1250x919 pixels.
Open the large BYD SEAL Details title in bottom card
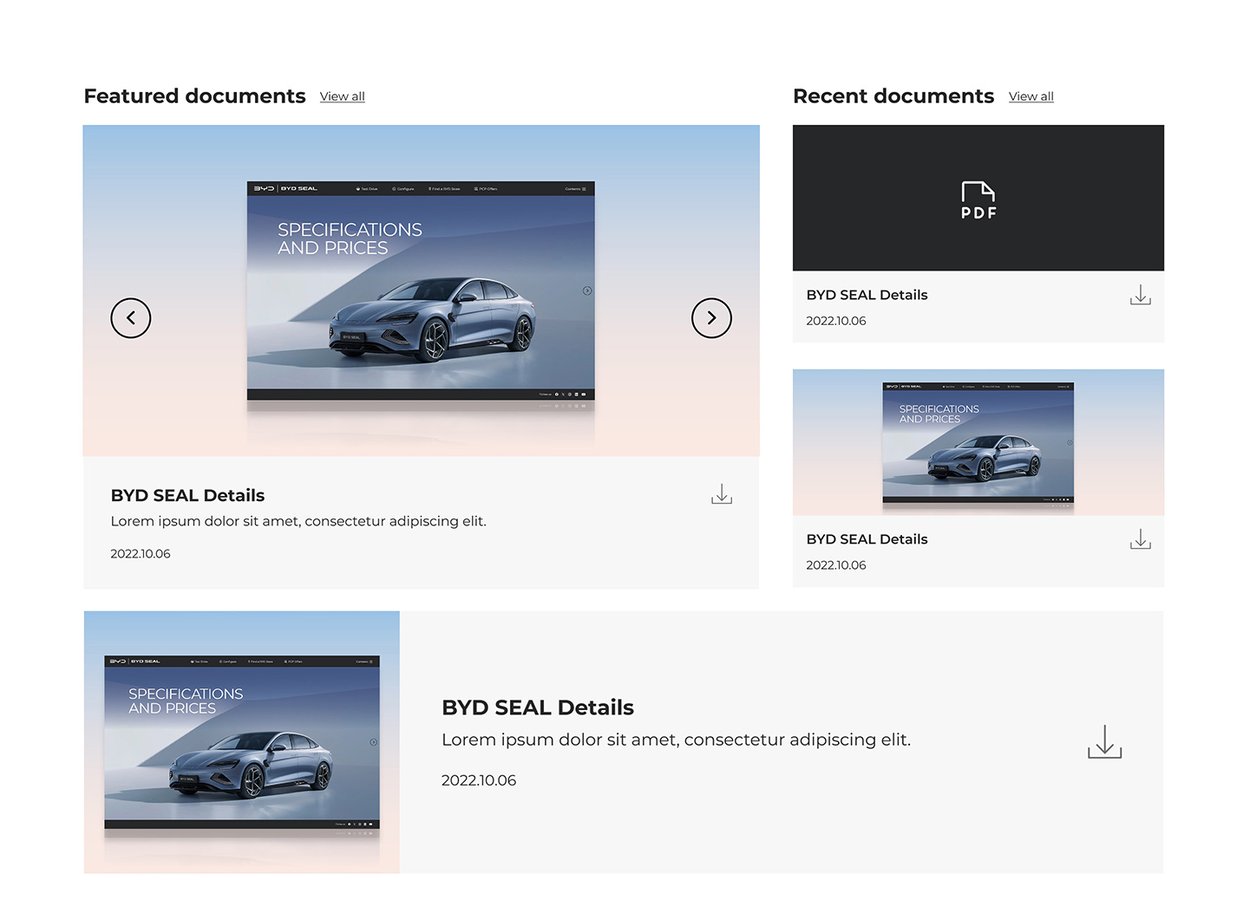tap(538, 707)
